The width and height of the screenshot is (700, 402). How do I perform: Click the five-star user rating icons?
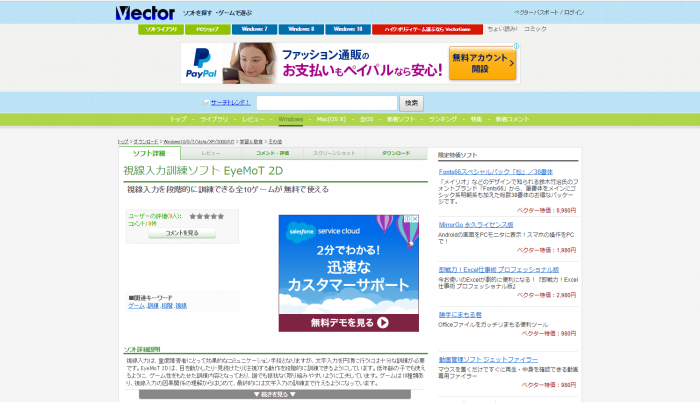click(206, 215)
